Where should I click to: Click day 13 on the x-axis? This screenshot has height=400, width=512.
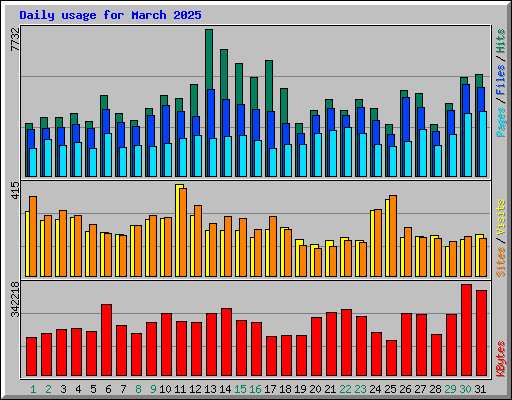pyautogui.click(x=210, y=389)
